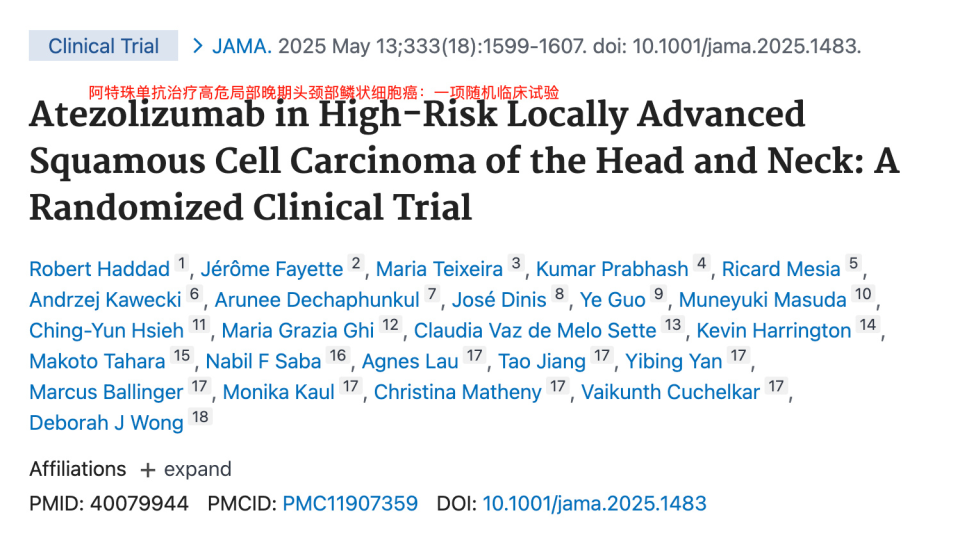
Task: Select author Deborah J Wong
Action: point(106,423)
